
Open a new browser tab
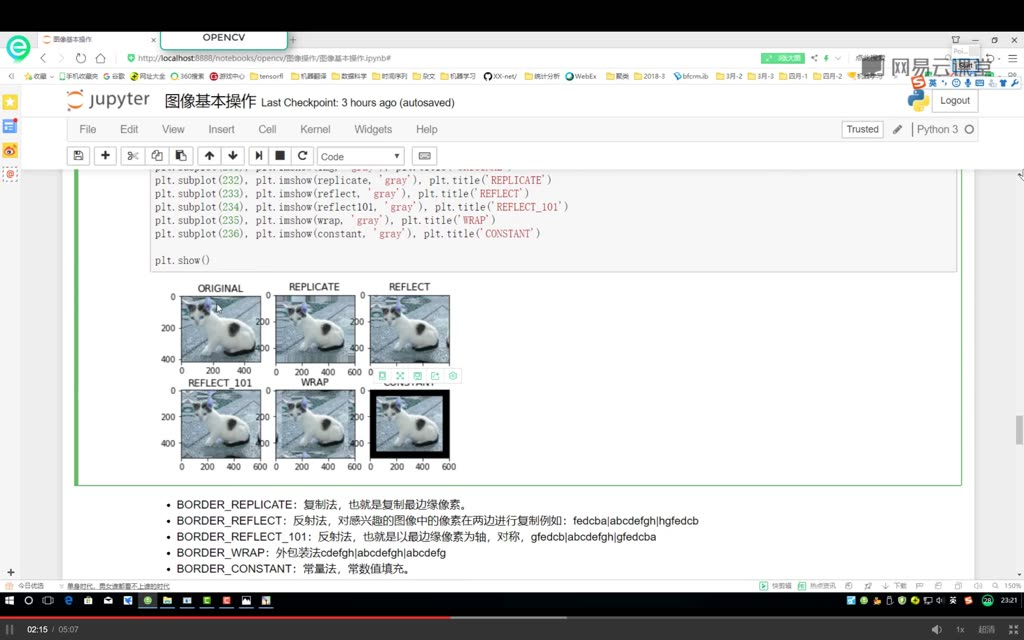coord(293,40)
